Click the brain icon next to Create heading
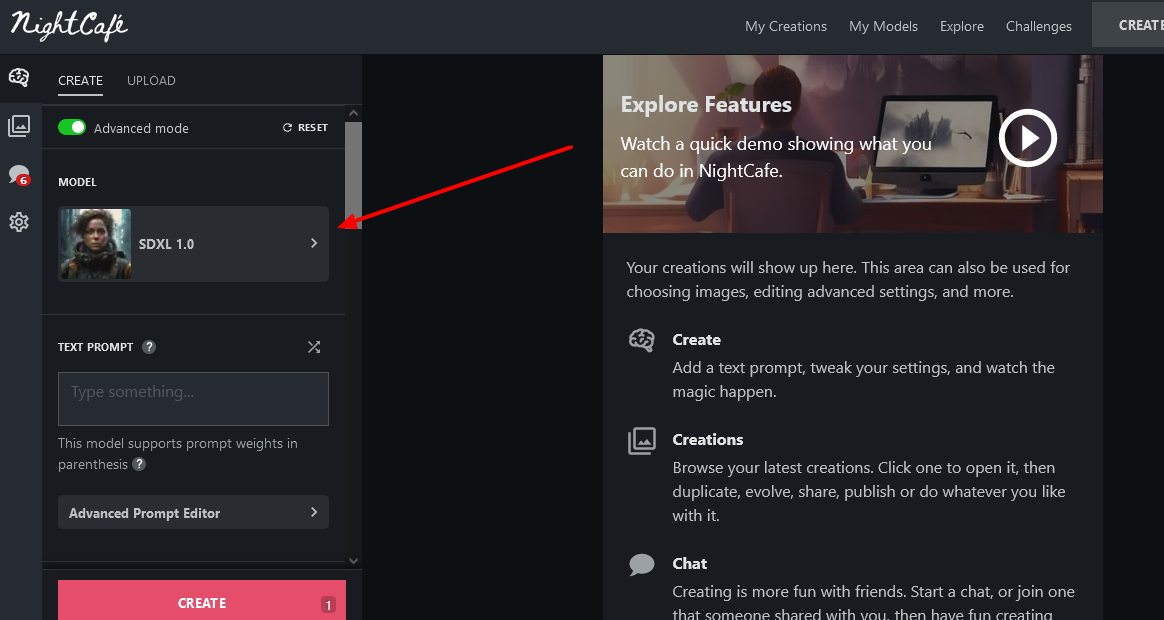The height and width of the screenshot is (620, 1164). click(x=641, y=340)
